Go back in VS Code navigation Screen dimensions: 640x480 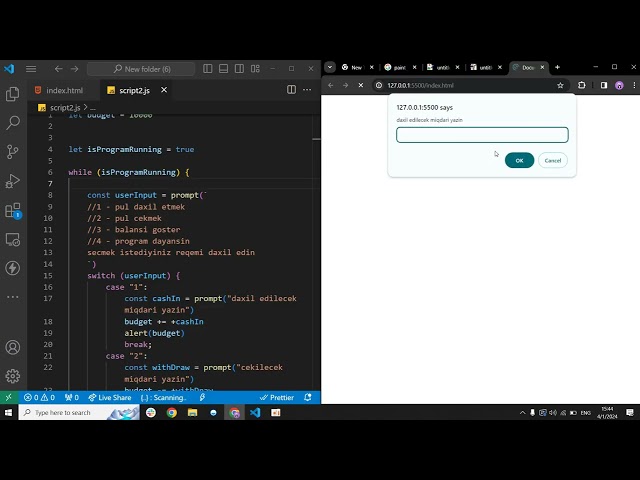tap(58, 69)
